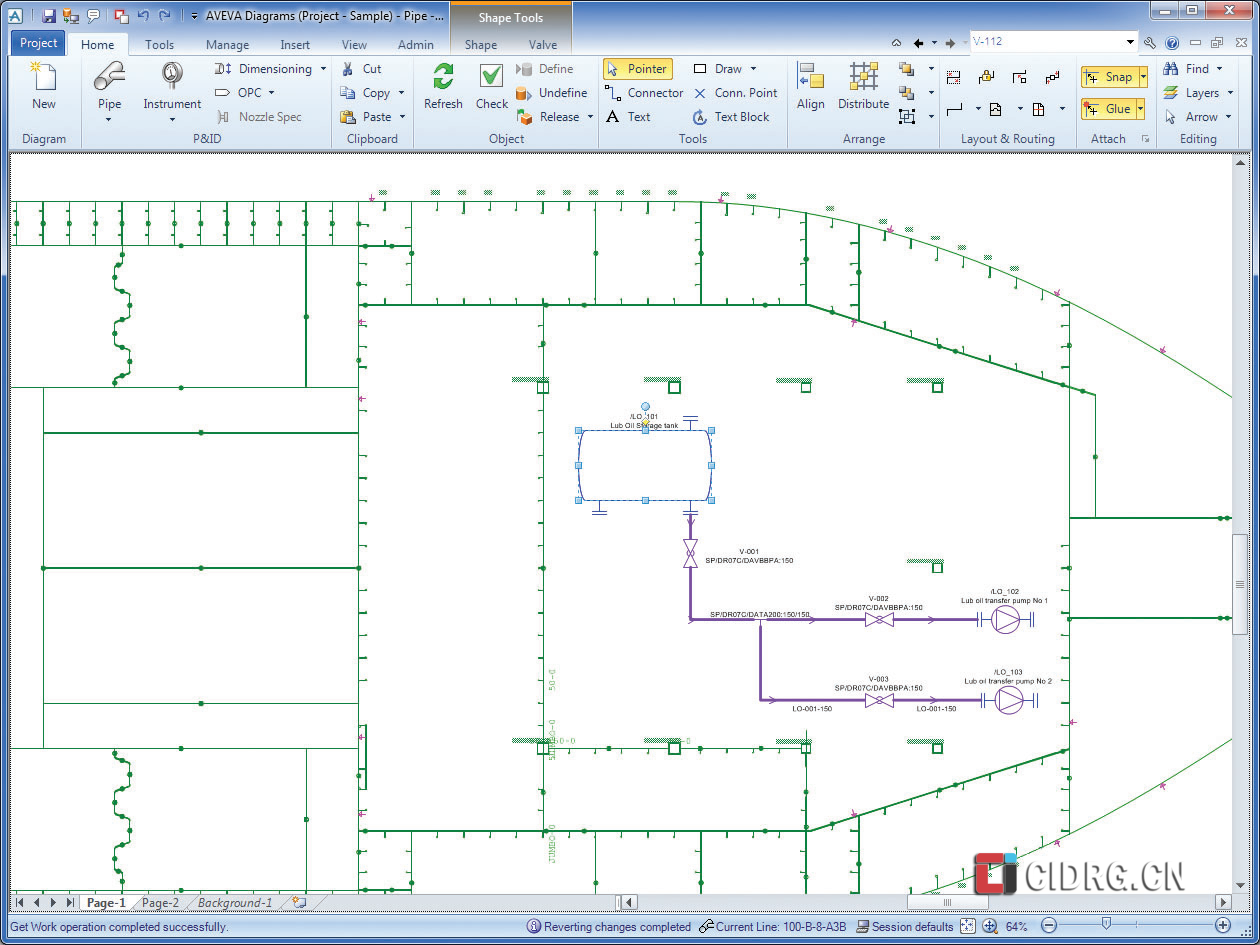Viewport: 1260px width, 945px height.
Task: Expand the Layers dropdown
Action: (x=1230, y=93)
